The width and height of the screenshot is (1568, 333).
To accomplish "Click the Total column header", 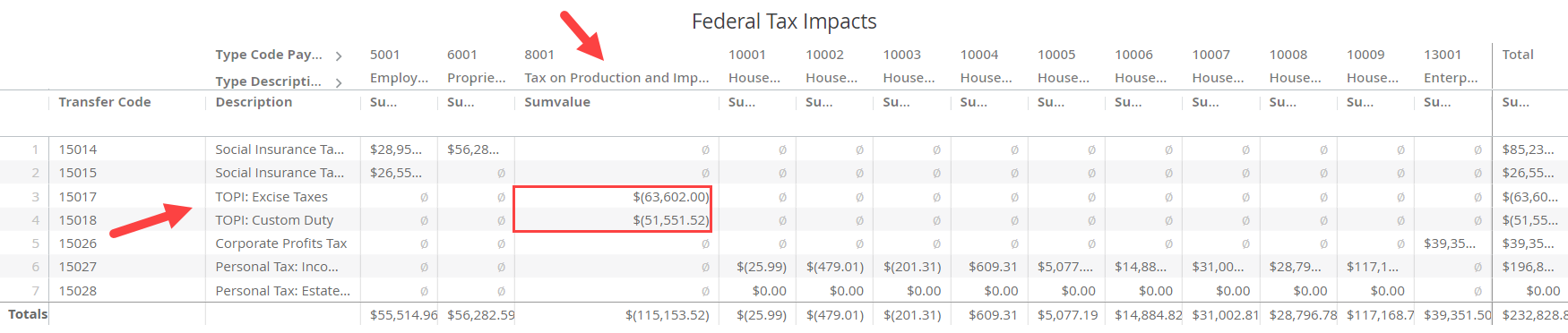I will pos(1518,55).
